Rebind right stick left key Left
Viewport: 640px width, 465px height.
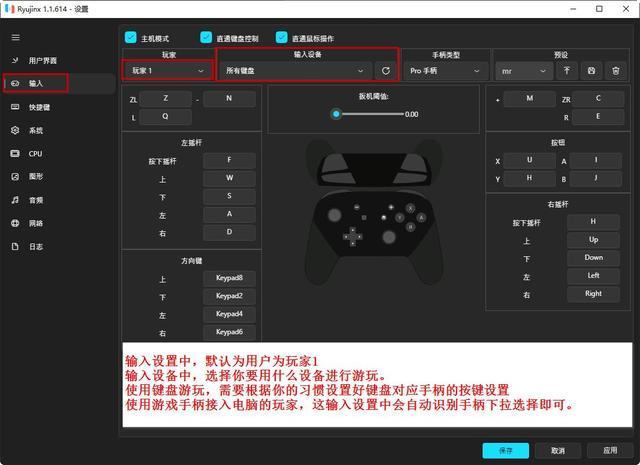[x=593, y=276]
